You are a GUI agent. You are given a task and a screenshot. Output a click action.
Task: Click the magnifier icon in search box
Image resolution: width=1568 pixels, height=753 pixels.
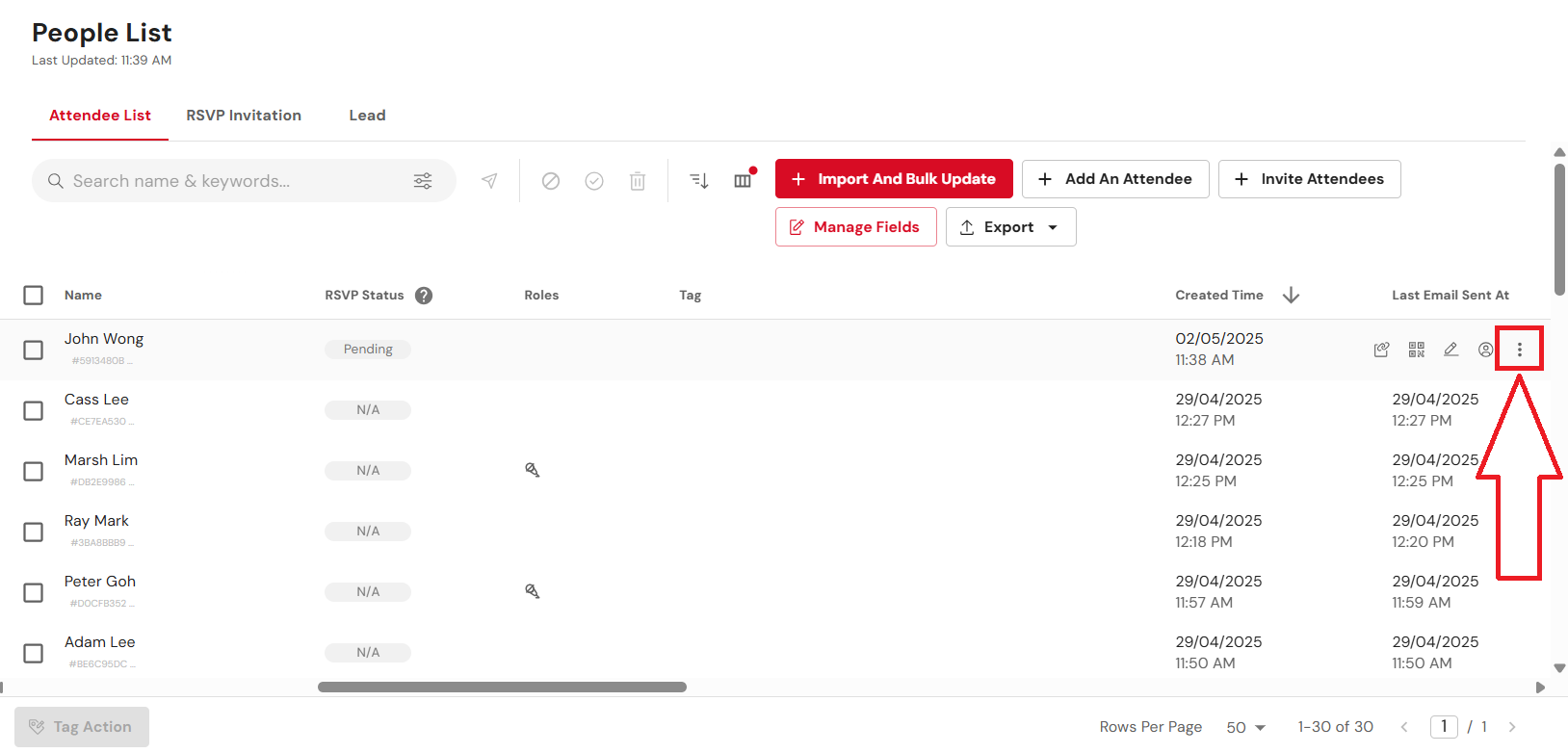point(56,181)
